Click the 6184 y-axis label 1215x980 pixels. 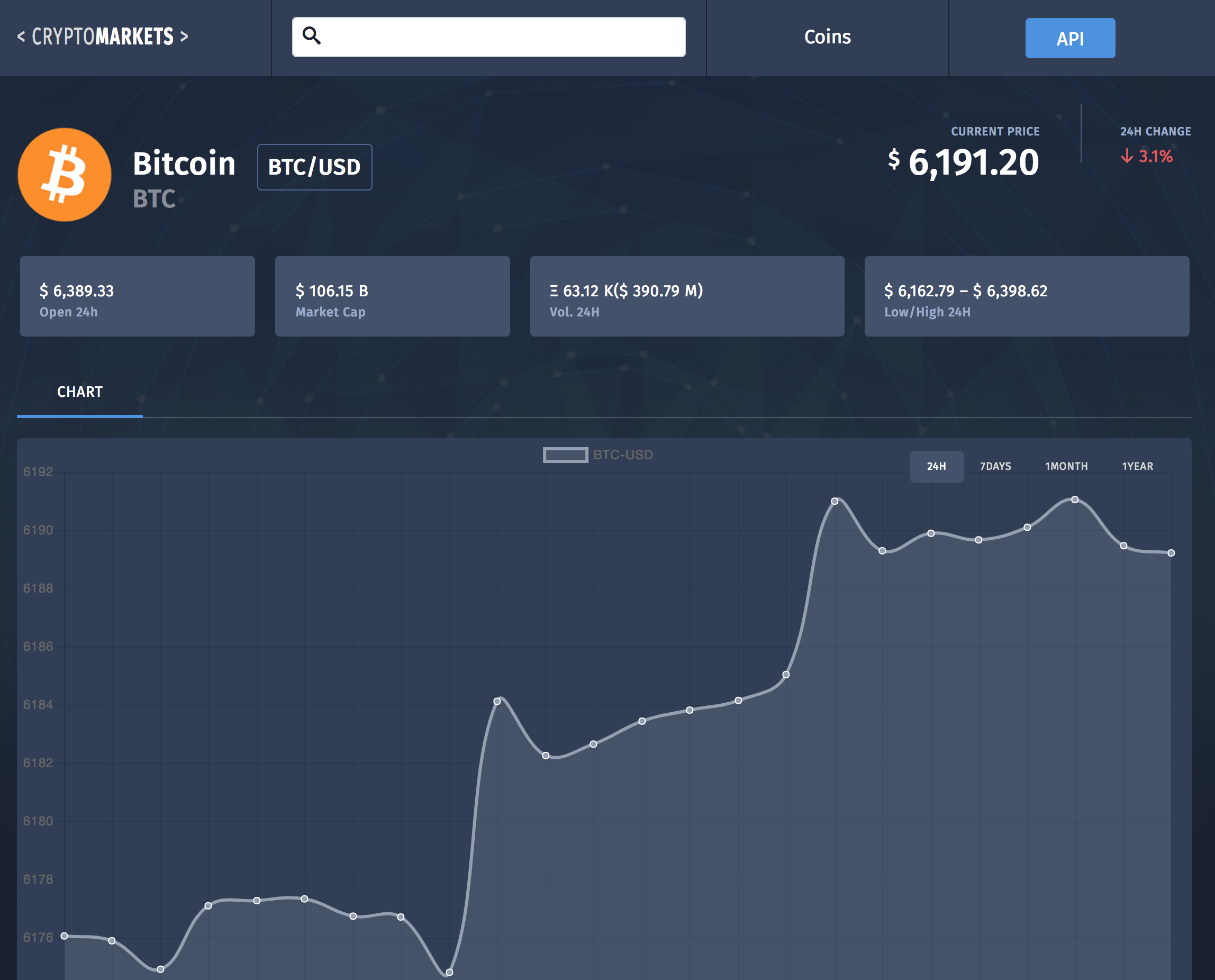[x=38, y=704]
